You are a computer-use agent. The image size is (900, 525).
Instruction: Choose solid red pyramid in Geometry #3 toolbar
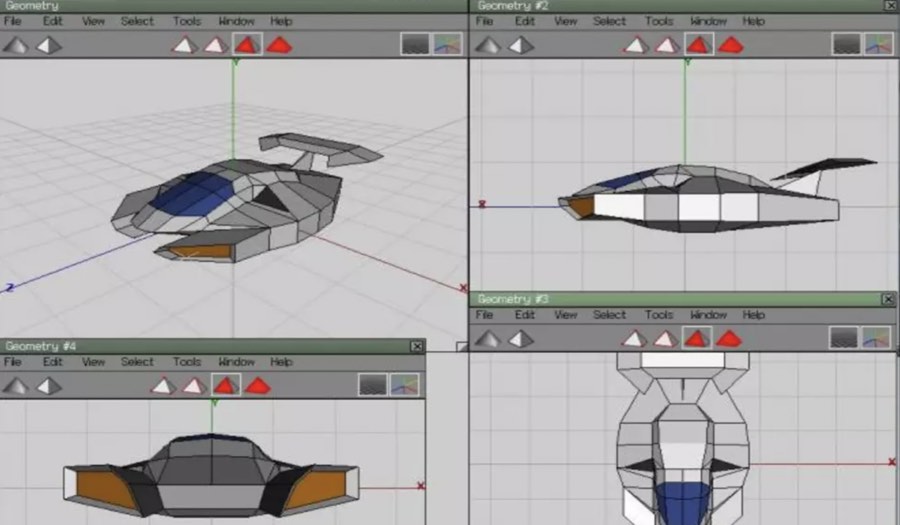click(x=729, y=338)
